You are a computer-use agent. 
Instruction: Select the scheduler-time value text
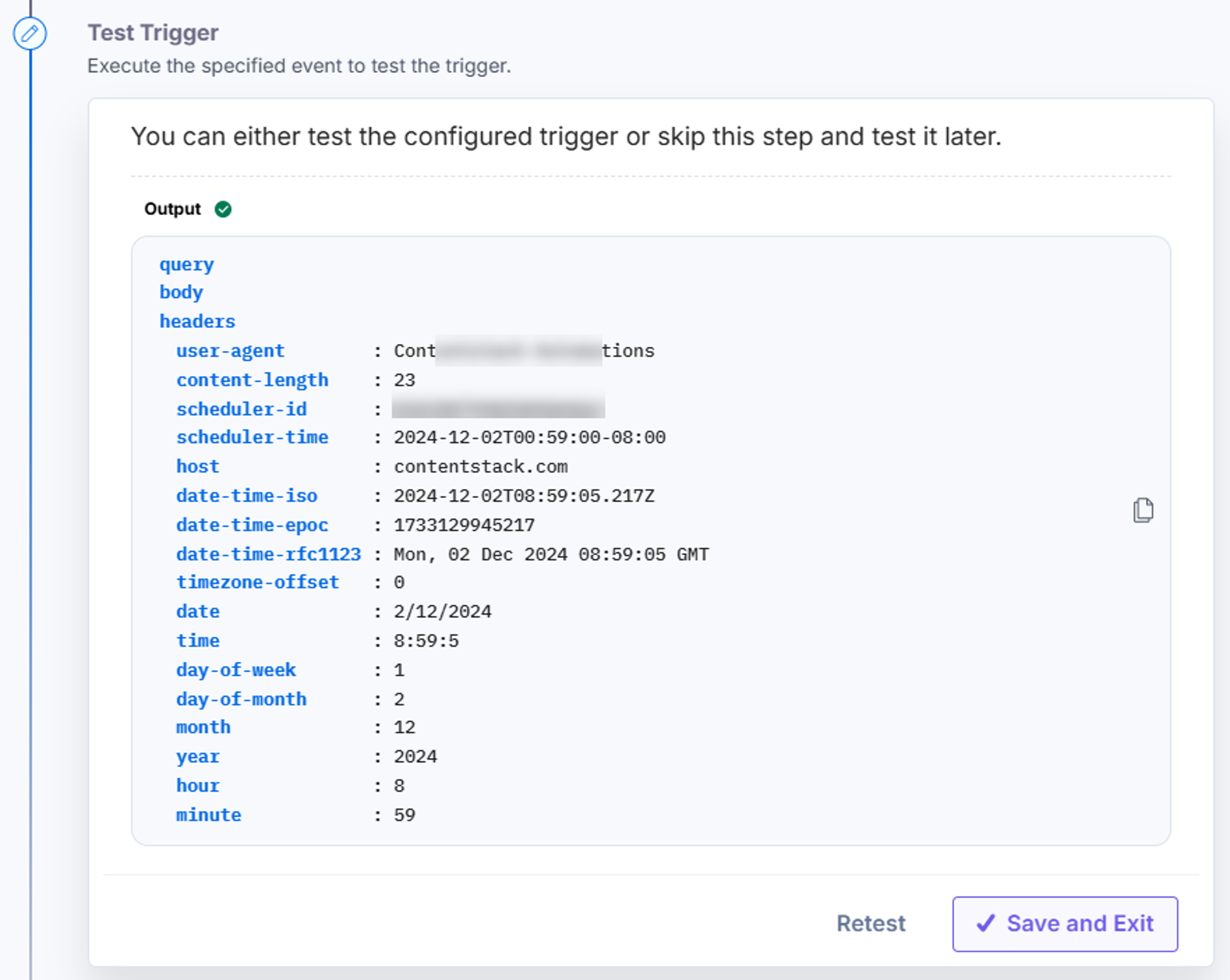coord(529,437)
